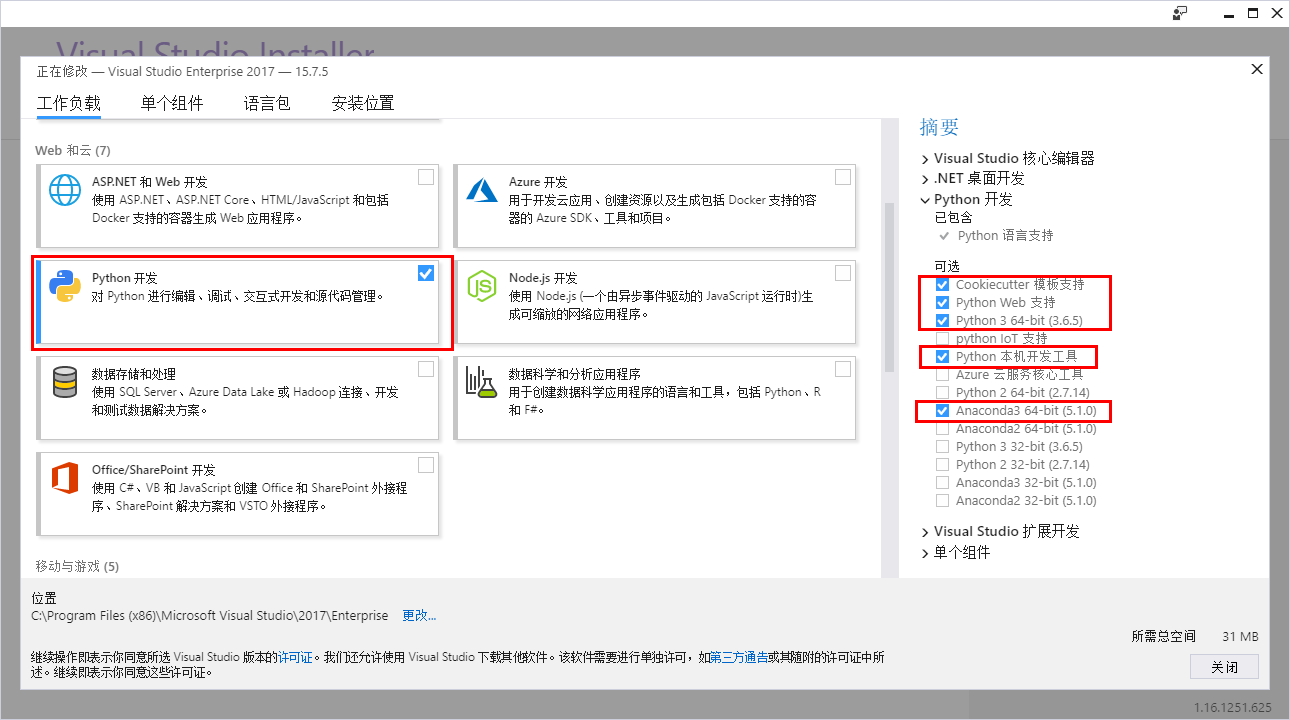Click the 31 MB required space value
The width and height of the screenshot is (1290, 720).
[x=1240, y=636]
